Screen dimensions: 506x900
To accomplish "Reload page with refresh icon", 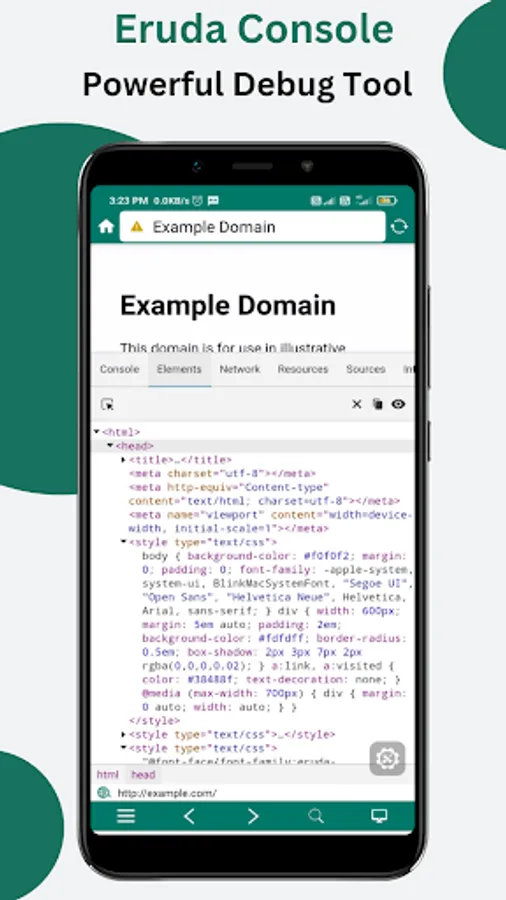I will [x=399, y=227].
